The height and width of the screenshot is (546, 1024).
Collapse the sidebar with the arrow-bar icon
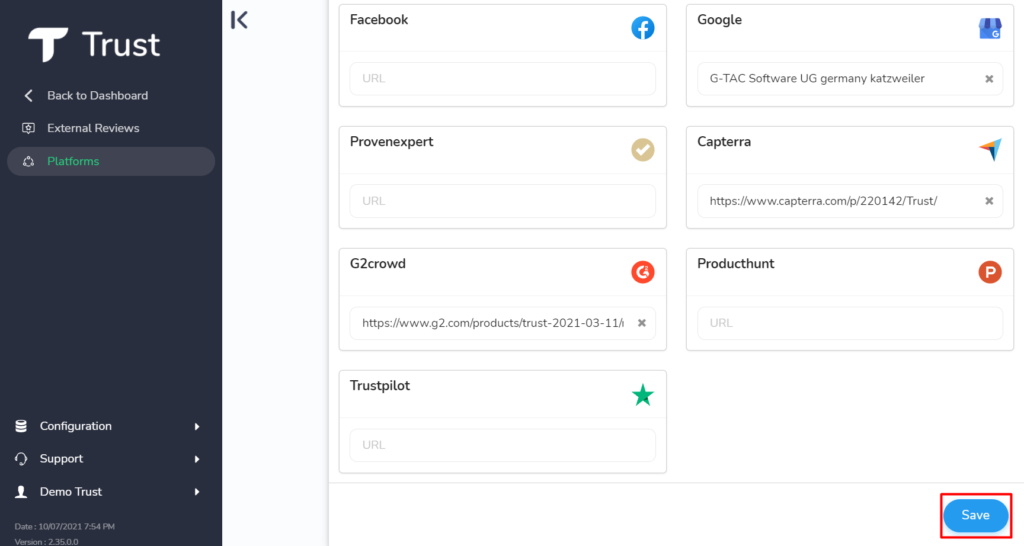[x=239, y=20]
